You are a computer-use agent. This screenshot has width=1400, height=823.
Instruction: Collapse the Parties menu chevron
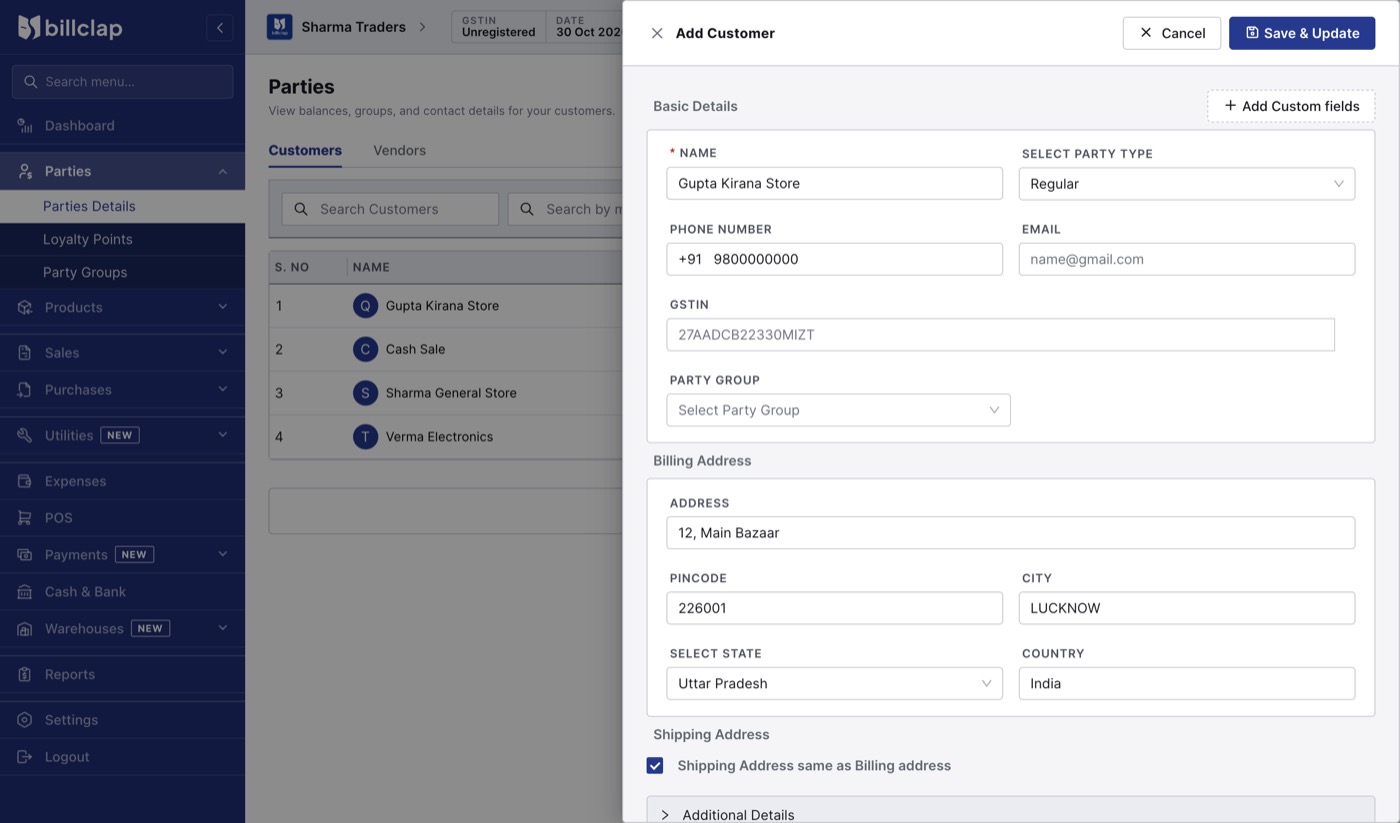click(x=222, y=171)
